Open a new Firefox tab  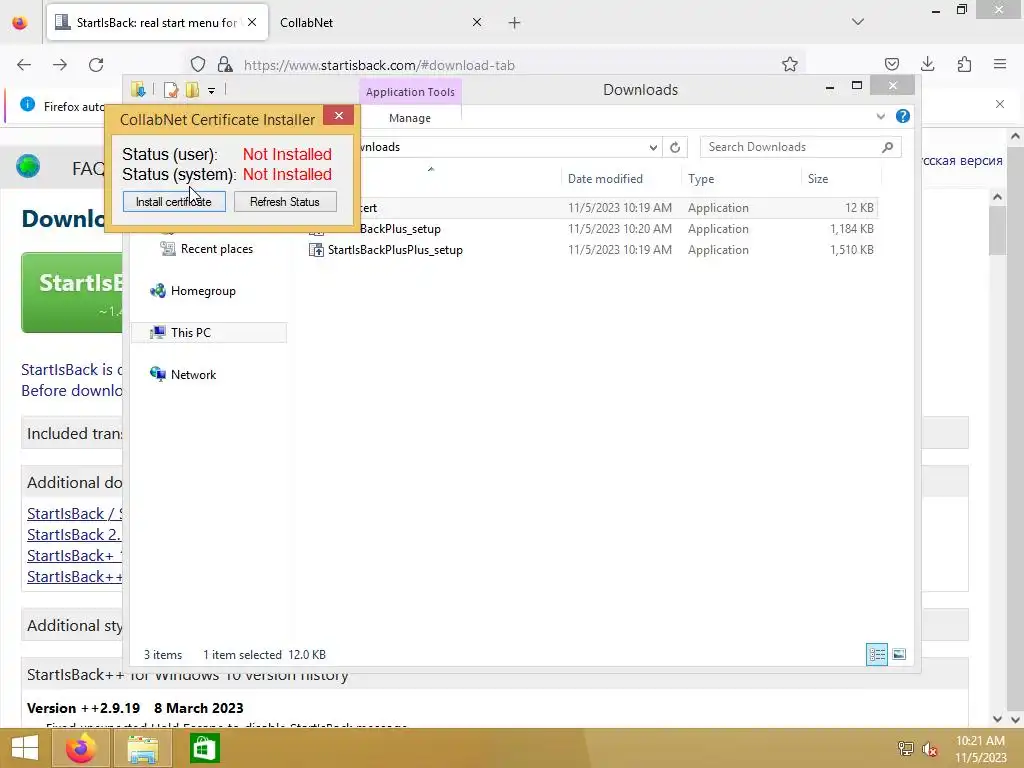click(515, 23)
